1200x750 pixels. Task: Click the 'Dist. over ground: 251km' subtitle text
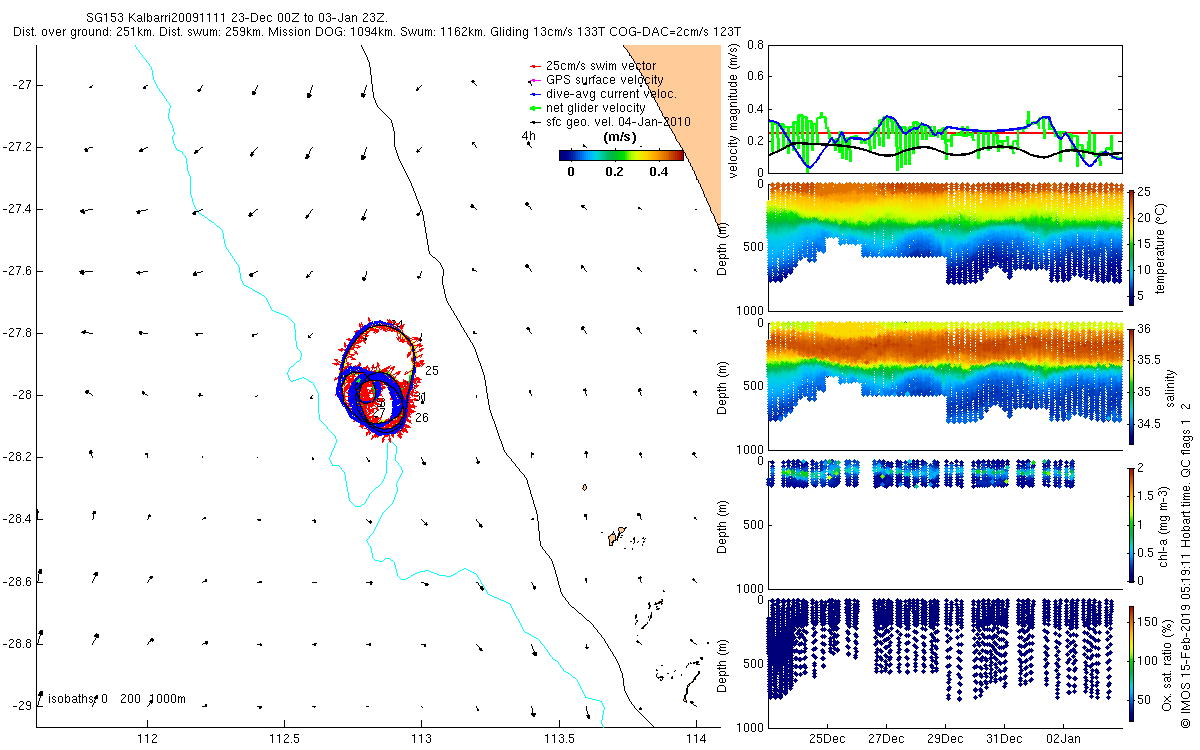pyautogui.click(x=86, y=32)
